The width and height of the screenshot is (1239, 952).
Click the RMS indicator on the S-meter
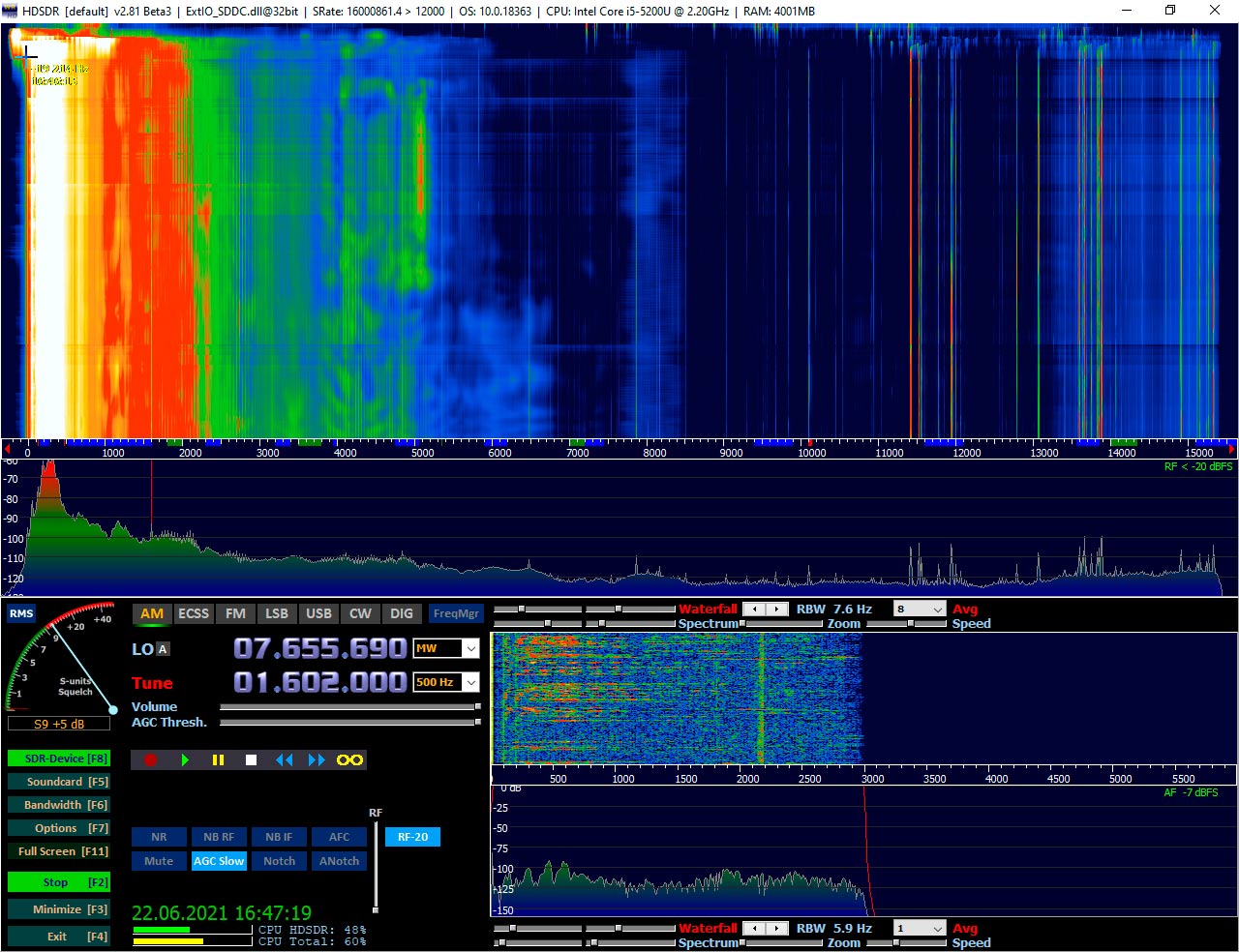[21, 613]
